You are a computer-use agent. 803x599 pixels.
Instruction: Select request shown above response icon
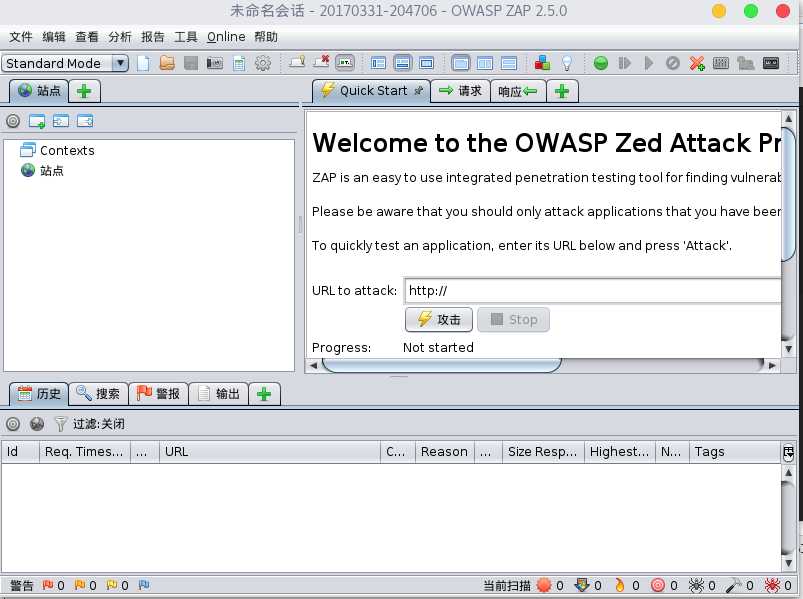(x=509, y=63)
